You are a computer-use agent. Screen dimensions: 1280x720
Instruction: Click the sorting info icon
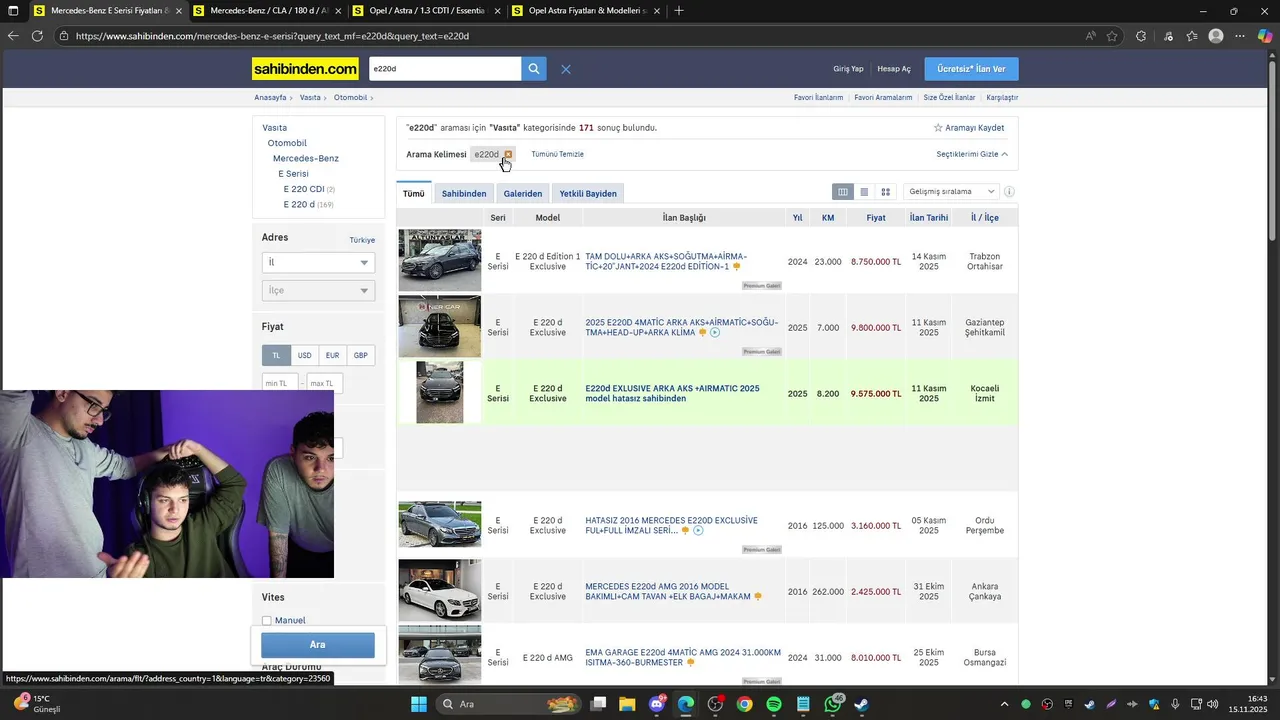(x=1009, y=192)
